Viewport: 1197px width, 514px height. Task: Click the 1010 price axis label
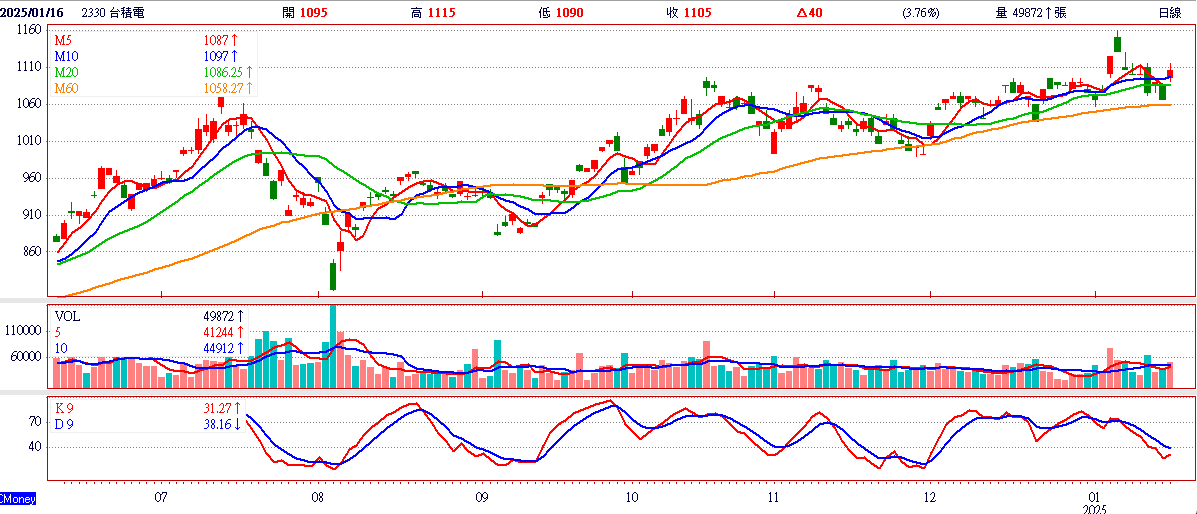tap(27, 141)
